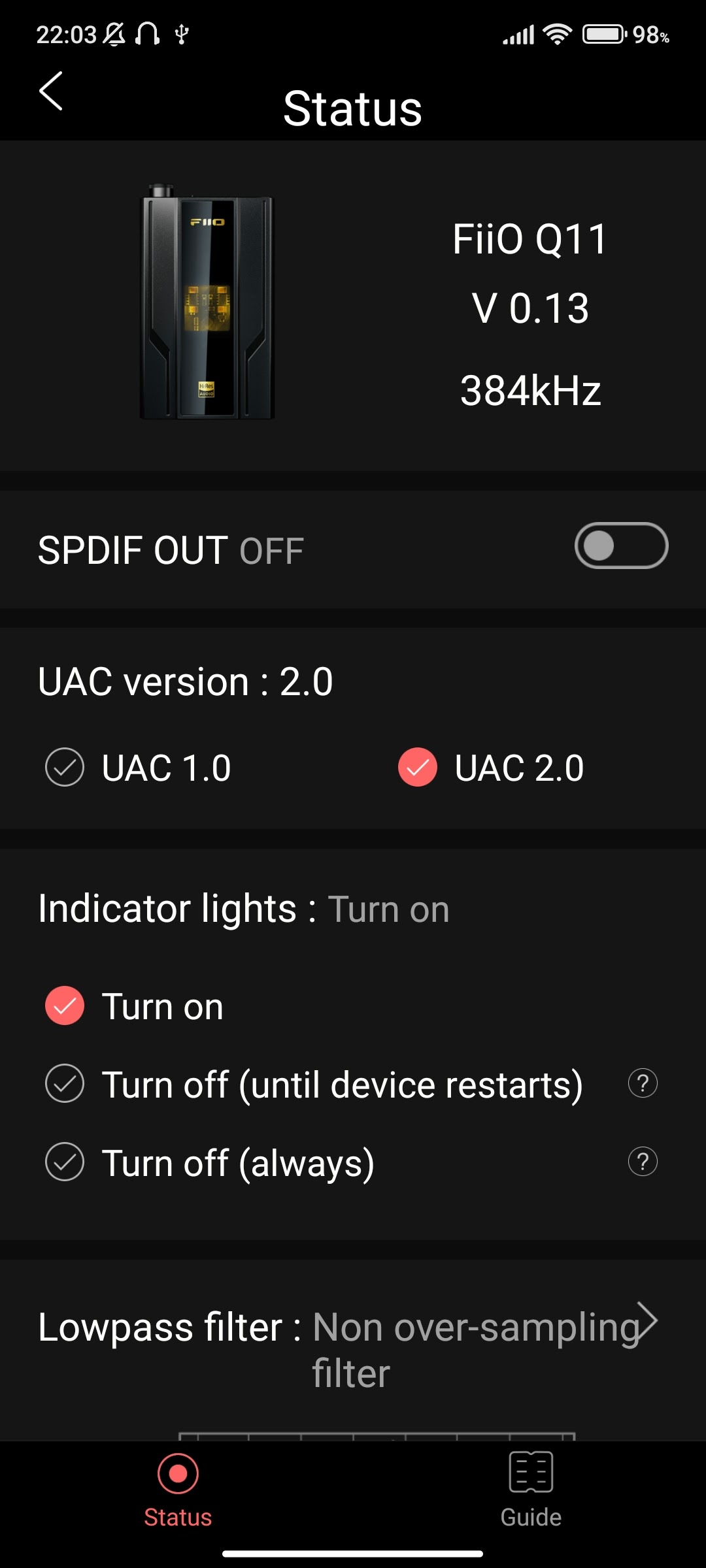Open the Guide book icon
706x1568 pixels.
point(531,1472)
